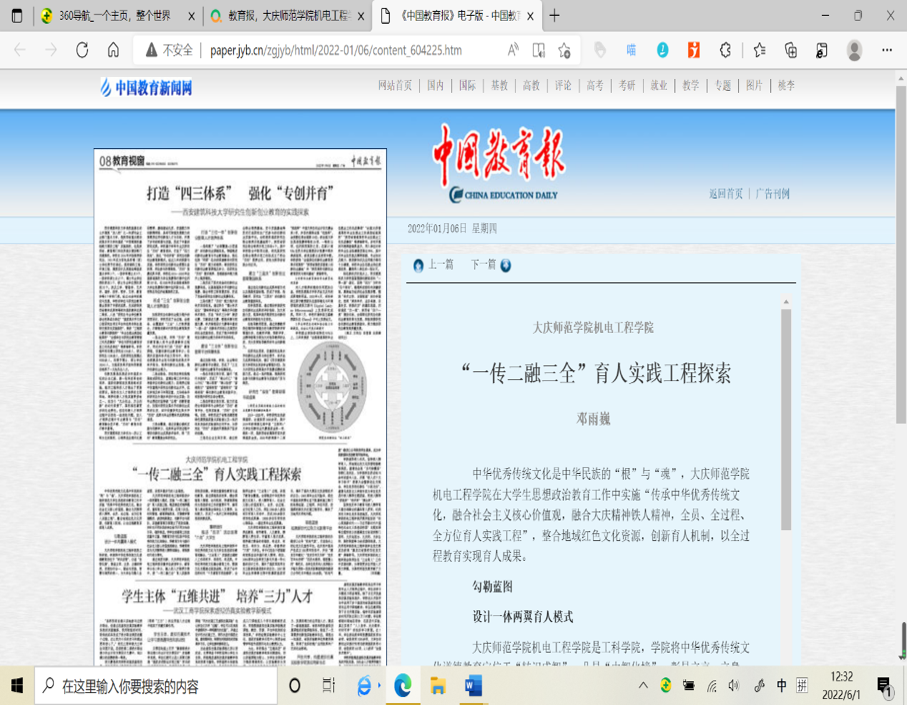Screen dimensions: 907x705
Task: Click the browser page vertical scrollbar
Action: click(901, 254)
